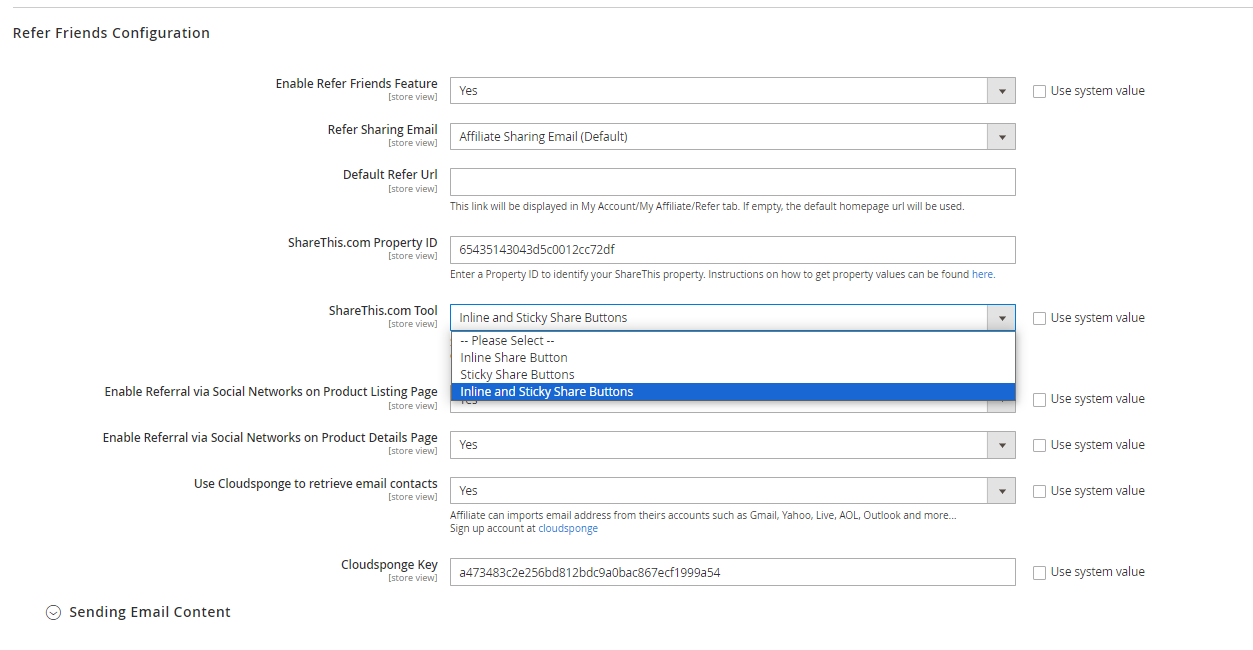Click the Default Refer Url input field
Screen dimensions: 1253x650
coord(732,182)
